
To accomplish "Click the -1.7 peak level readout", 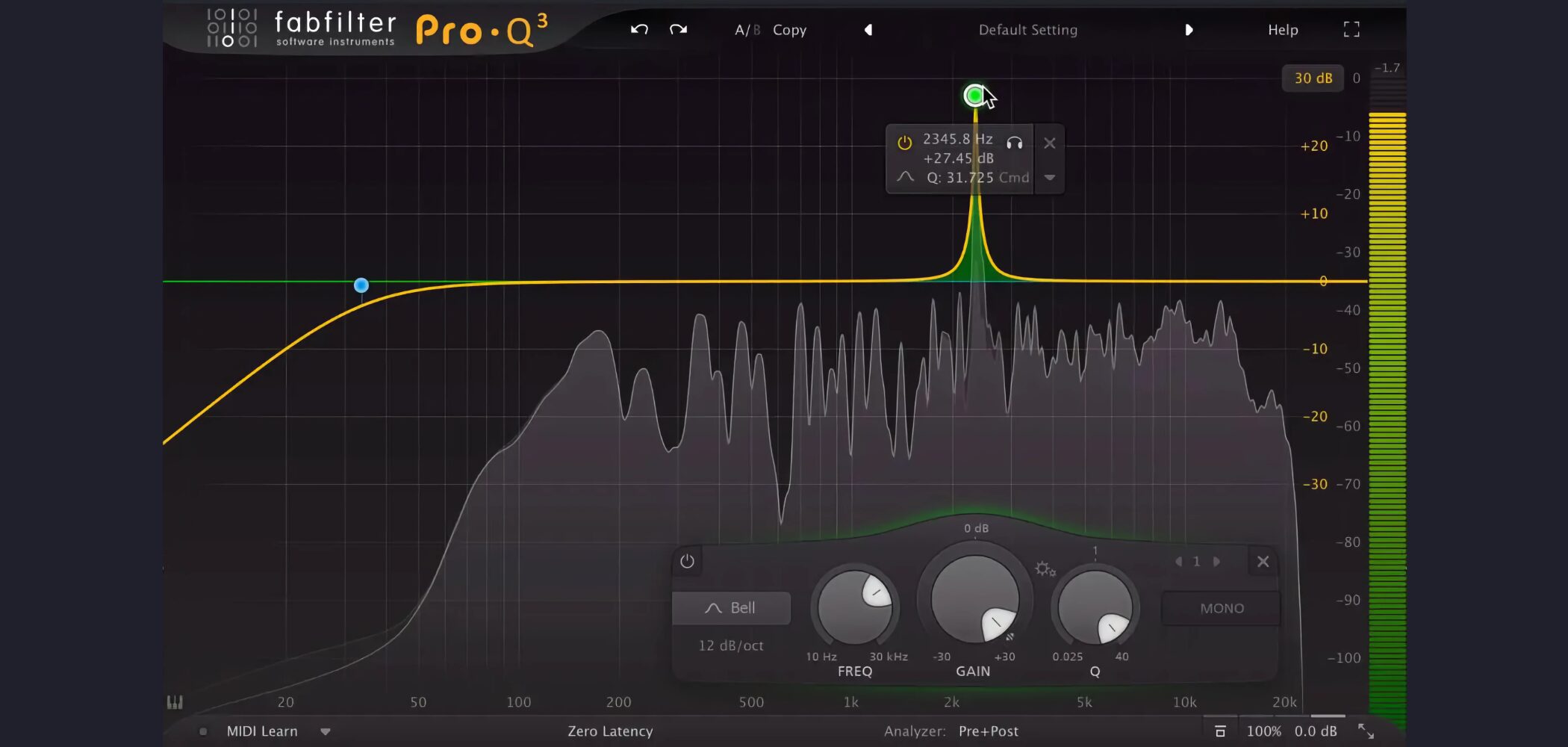I will (1387, 68).
